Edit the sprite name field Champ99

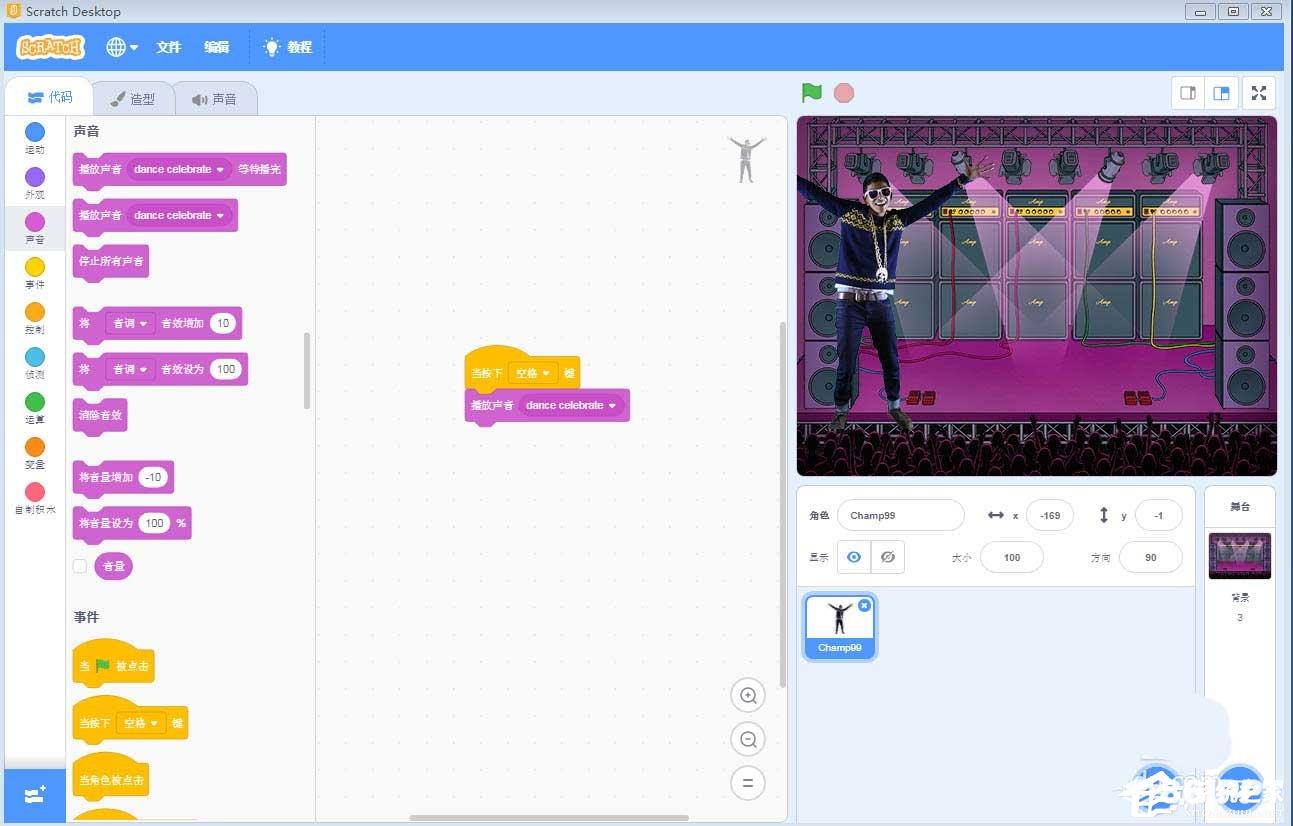900,515
